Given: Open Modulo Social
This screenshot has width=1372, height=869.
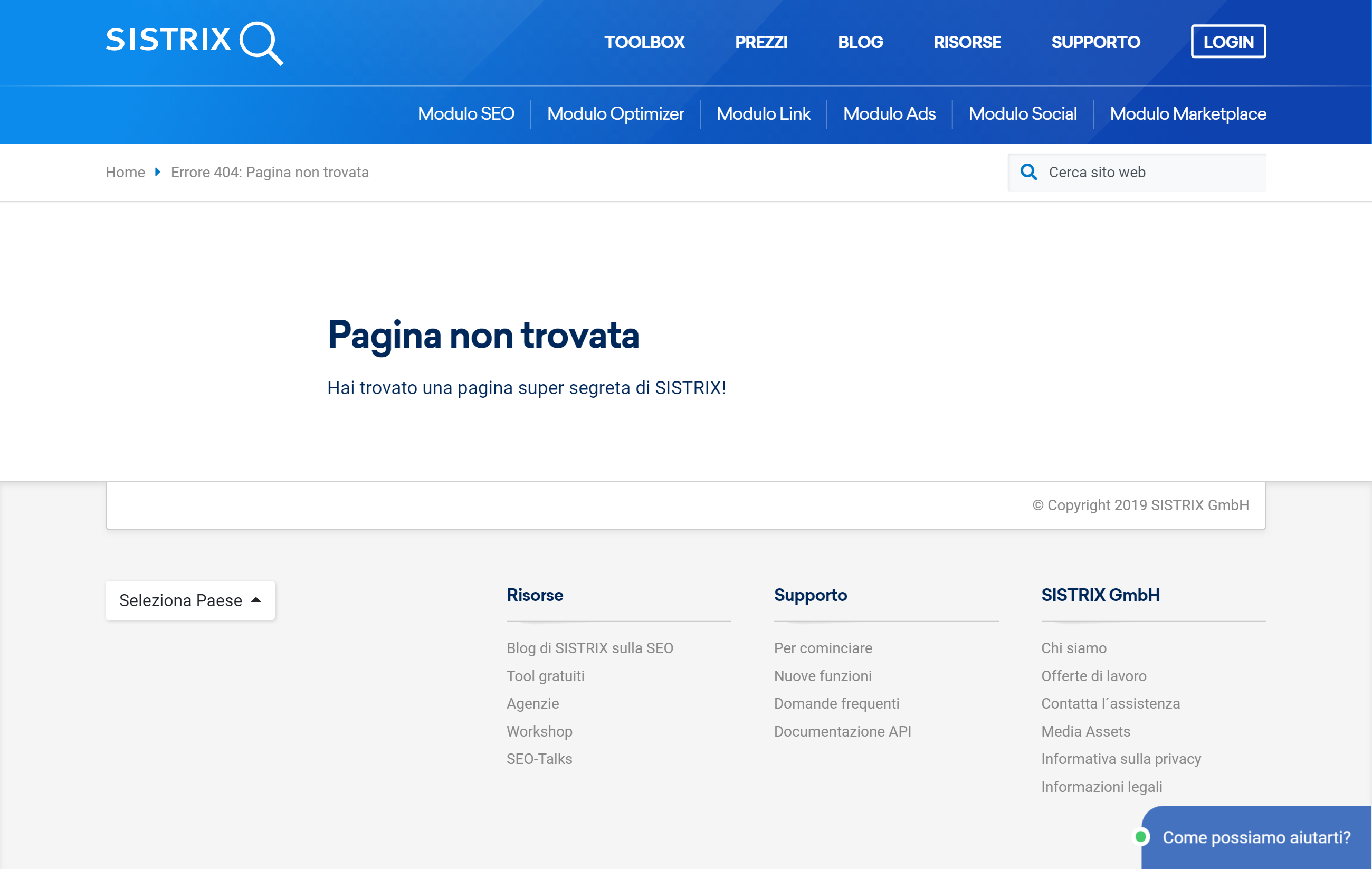Looking at the screenshot, I should point(1023,113).
